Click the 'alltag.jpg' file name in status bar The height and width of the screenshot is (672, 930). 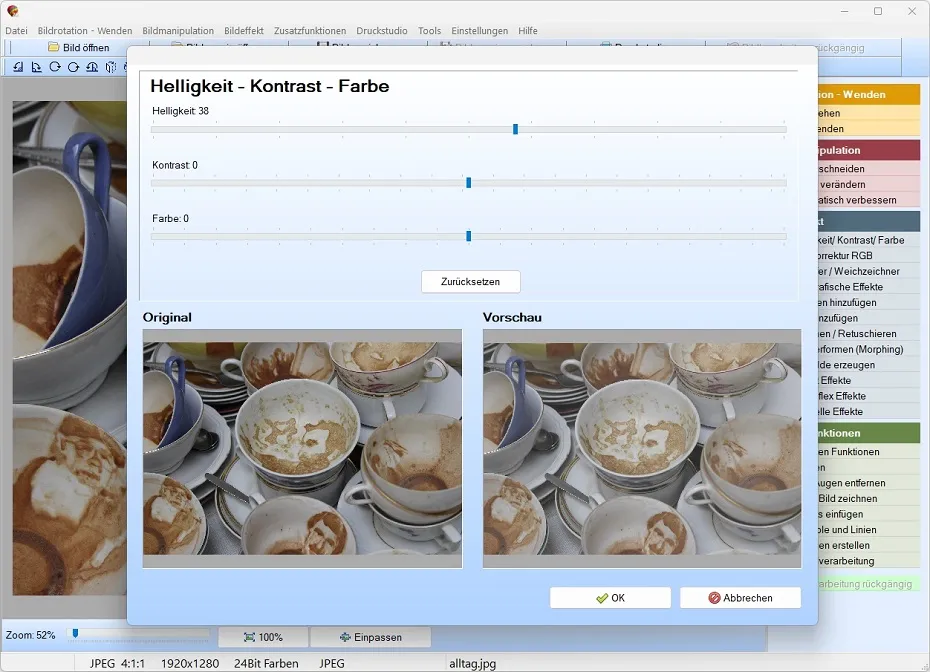pyautogui.click(x=472, y=664)
